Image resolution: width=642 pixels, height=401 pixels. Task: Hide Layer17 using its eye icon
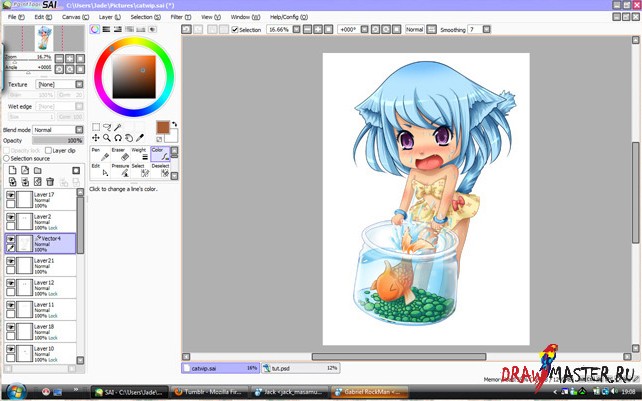(x=11, y=195)
